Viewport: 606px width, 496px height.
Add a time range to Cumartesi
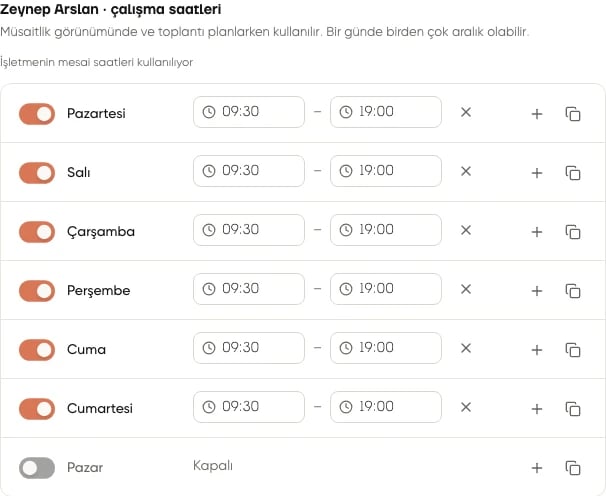[536, 409]
